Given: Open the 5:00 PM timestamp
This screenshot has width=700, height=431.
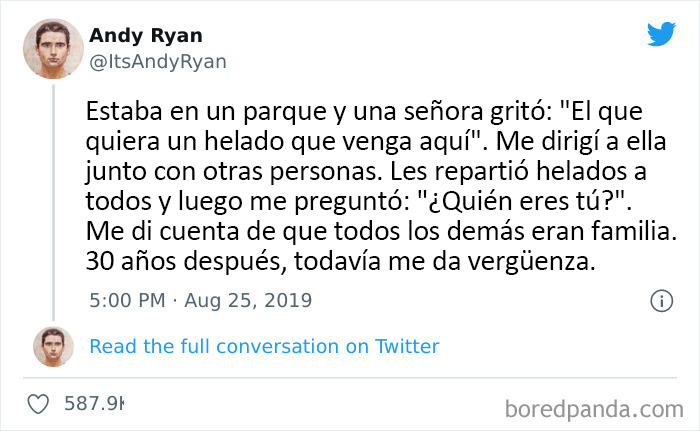Looking at the screenshot, I should coord(125,300).
